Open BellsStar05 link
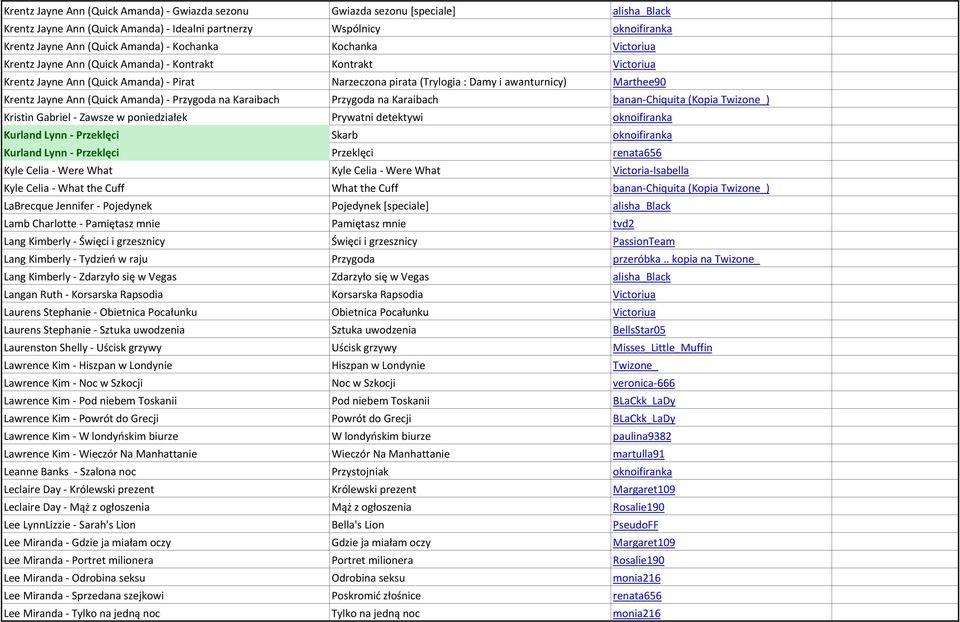960x622 pixels. [639, 331]
